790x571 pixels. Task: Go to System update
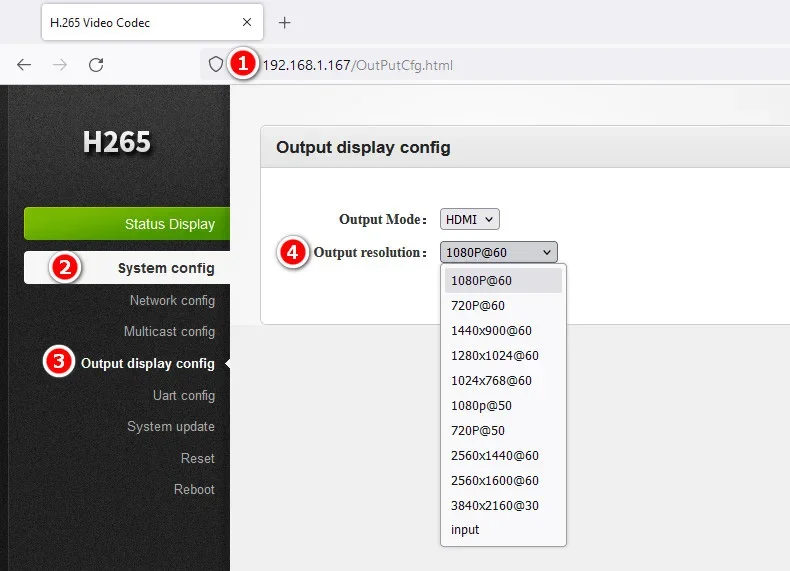tap(170, 426)
